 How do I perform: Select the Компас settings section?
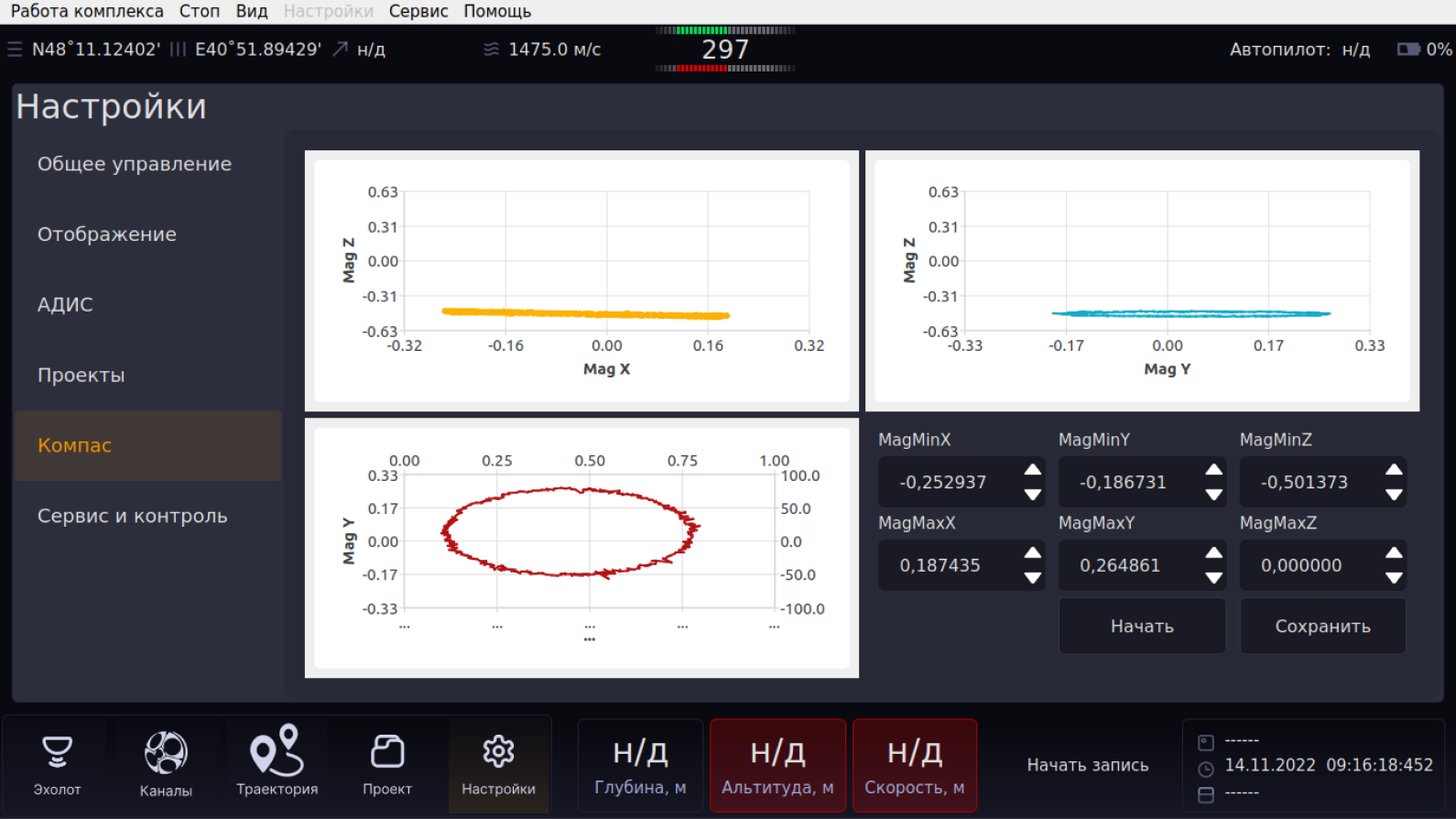[x=148, y=446]
